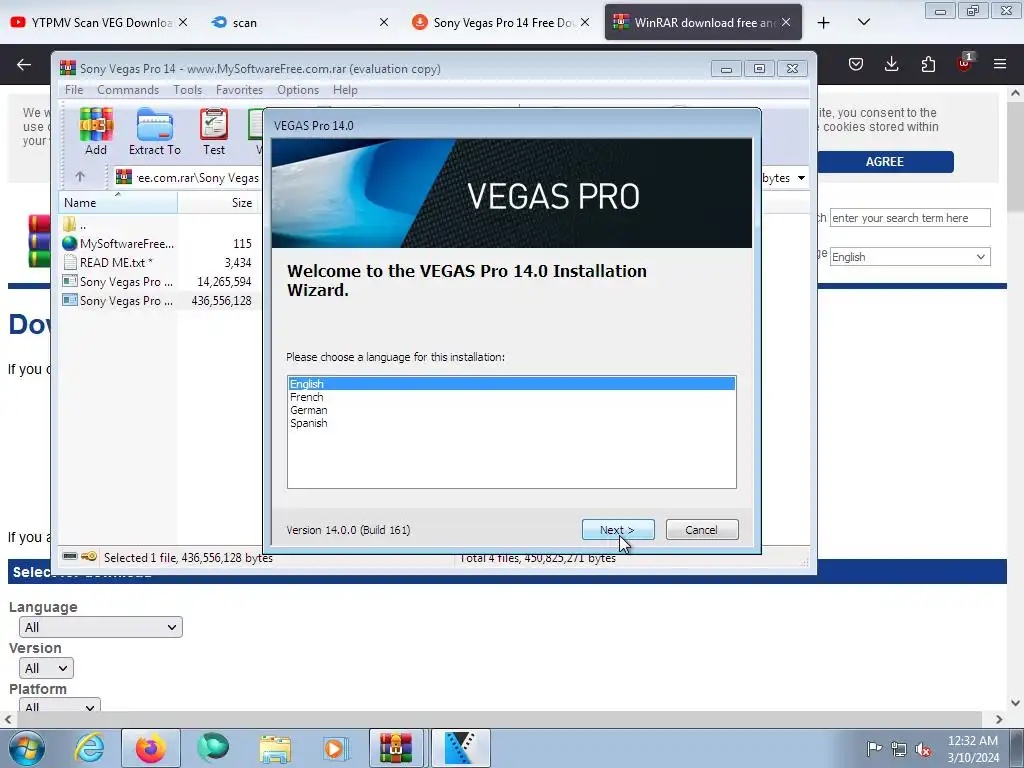1024x768 pixels.
Task: Click WinRAR Add toolbar icon
Action: pyautogui.click(x=96, y=131)
